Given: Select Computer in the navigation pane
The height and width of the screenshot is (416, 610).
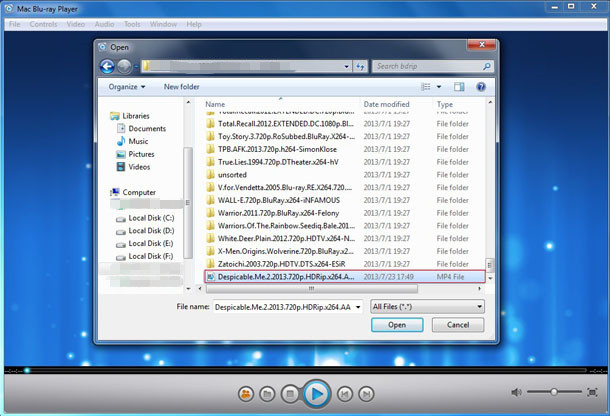Looking at the screenshot, I should pyautogui.click(x=133, y=192).
